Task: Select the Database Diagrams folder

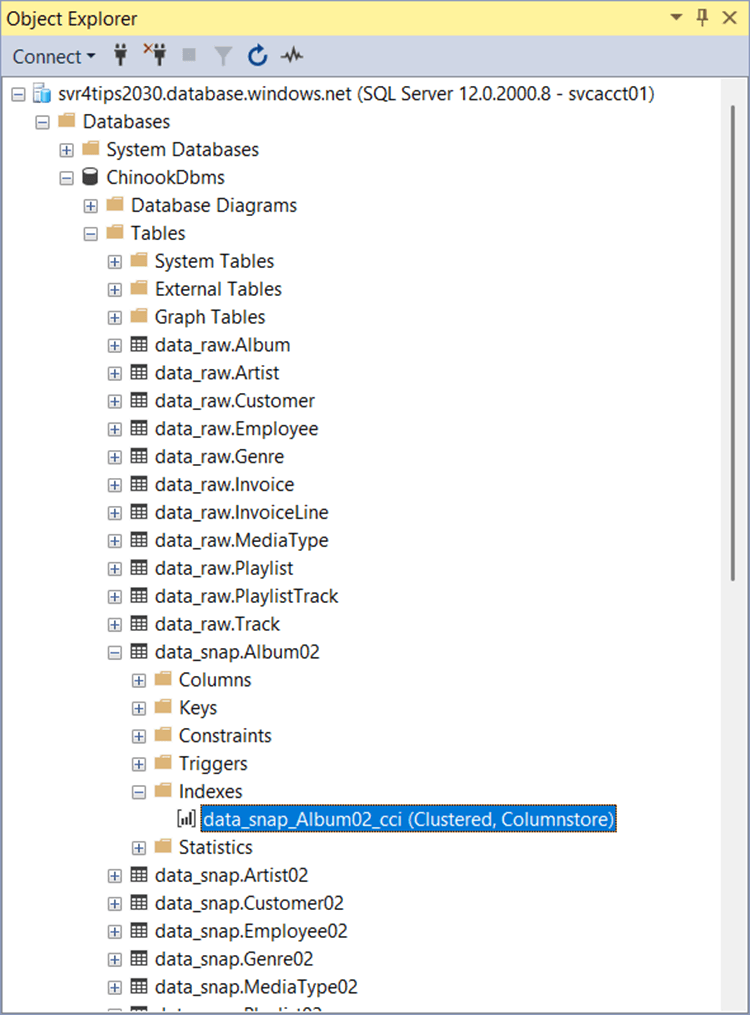Action: coord(213,205)
